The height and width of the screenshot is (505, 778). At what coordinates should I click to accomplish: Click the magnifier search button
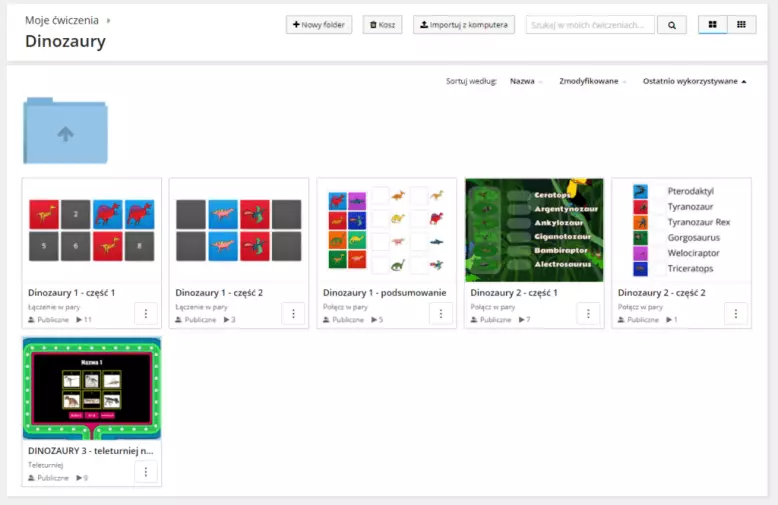point(671,25)
